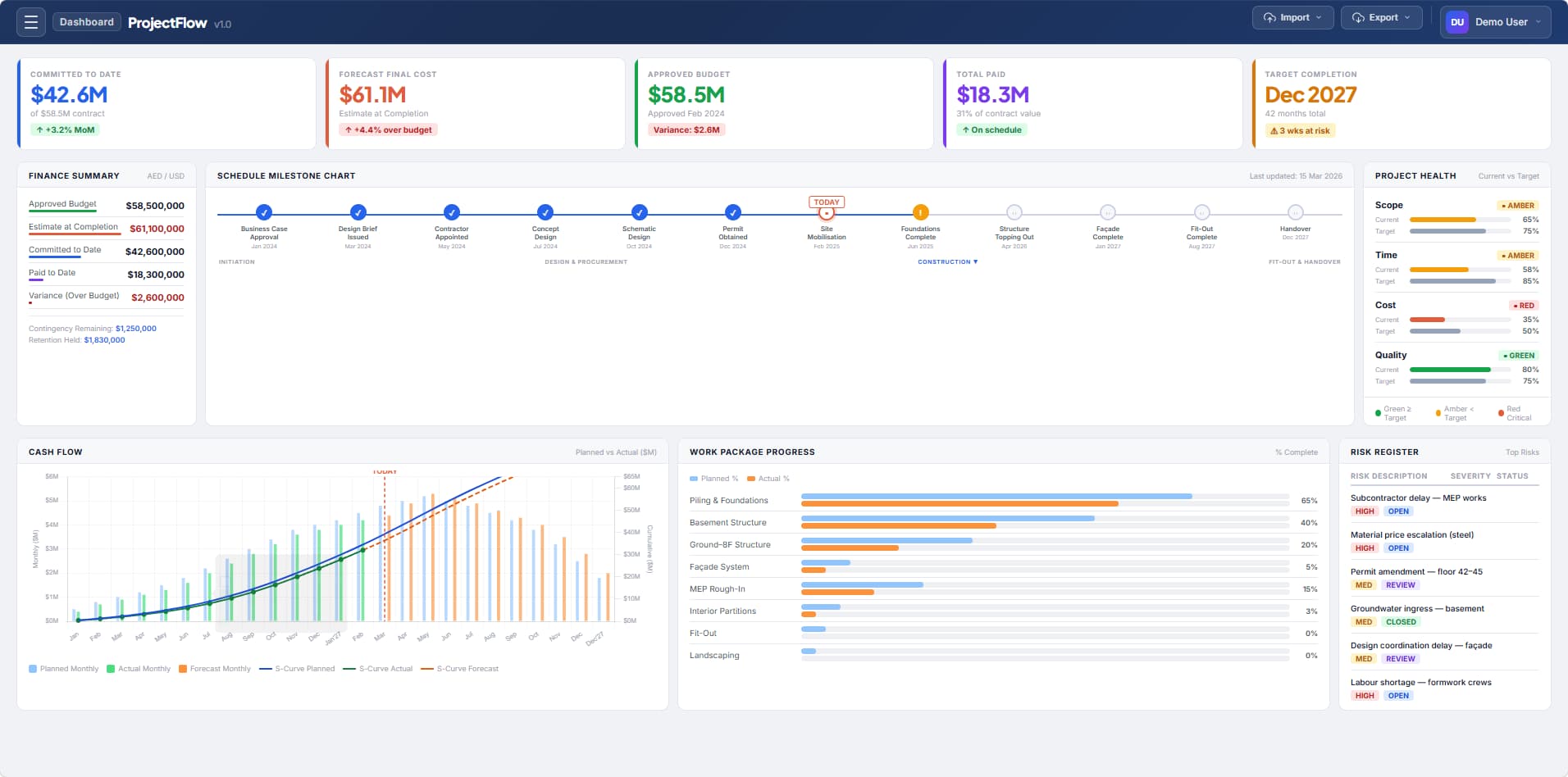Expand the Construction phase dropdown
Viewport: 1568px width, 777px height.
(x=947, y=262)
